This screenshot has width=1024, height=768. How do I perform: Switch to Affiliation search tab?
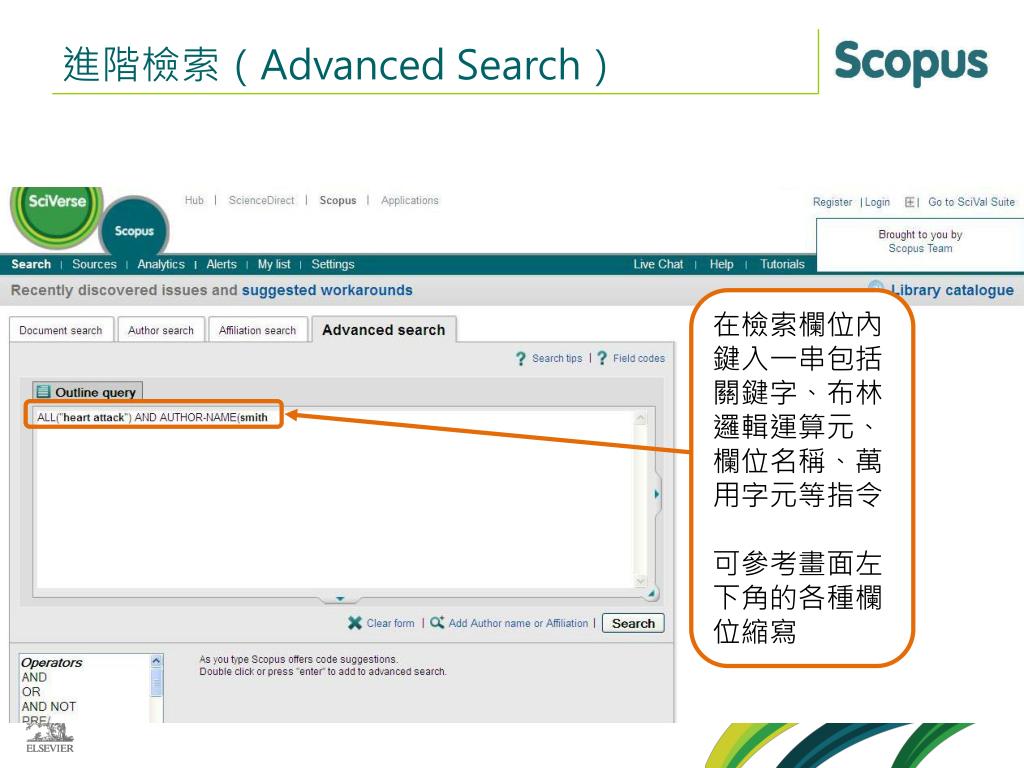point(257,330)
